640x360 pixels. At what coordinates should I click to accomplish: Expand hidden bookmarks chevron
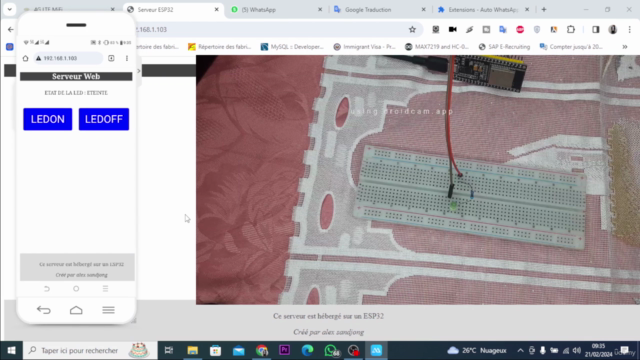pyautogui.click(x=625, y=47)
